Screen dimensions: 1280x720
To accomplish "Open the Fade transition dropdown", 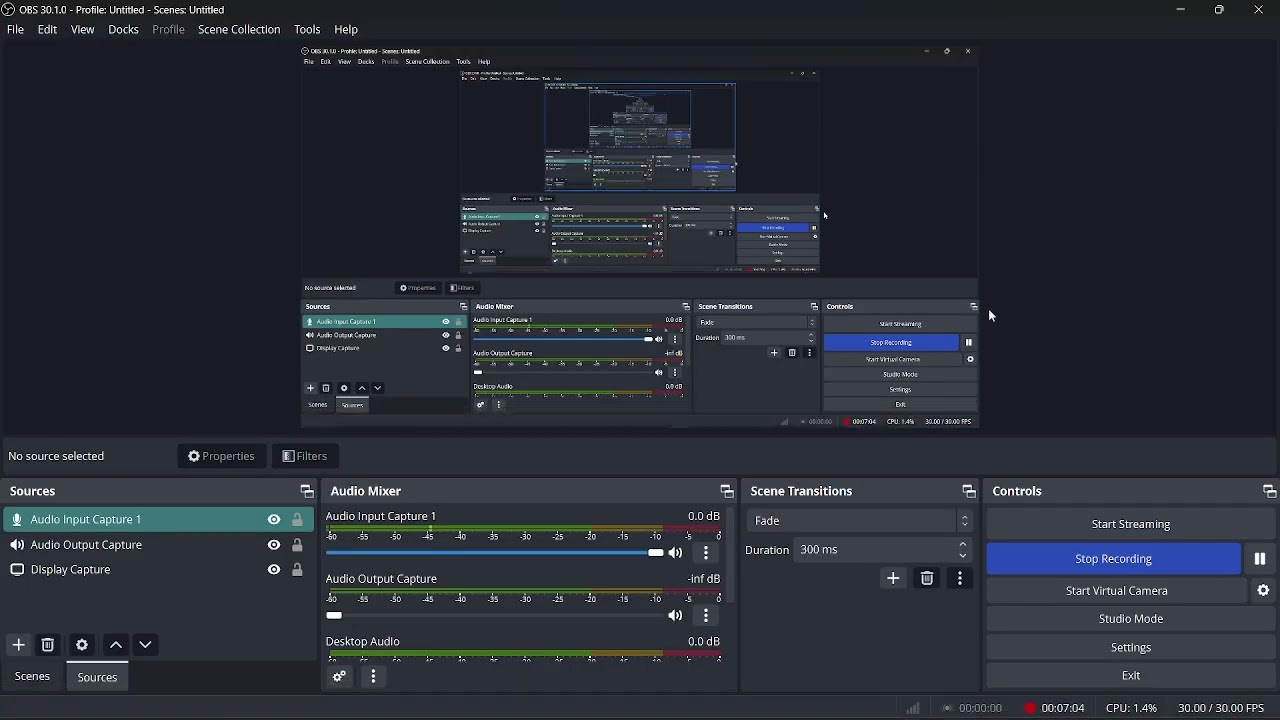I will pyautogui.click(x=860, y=521).
